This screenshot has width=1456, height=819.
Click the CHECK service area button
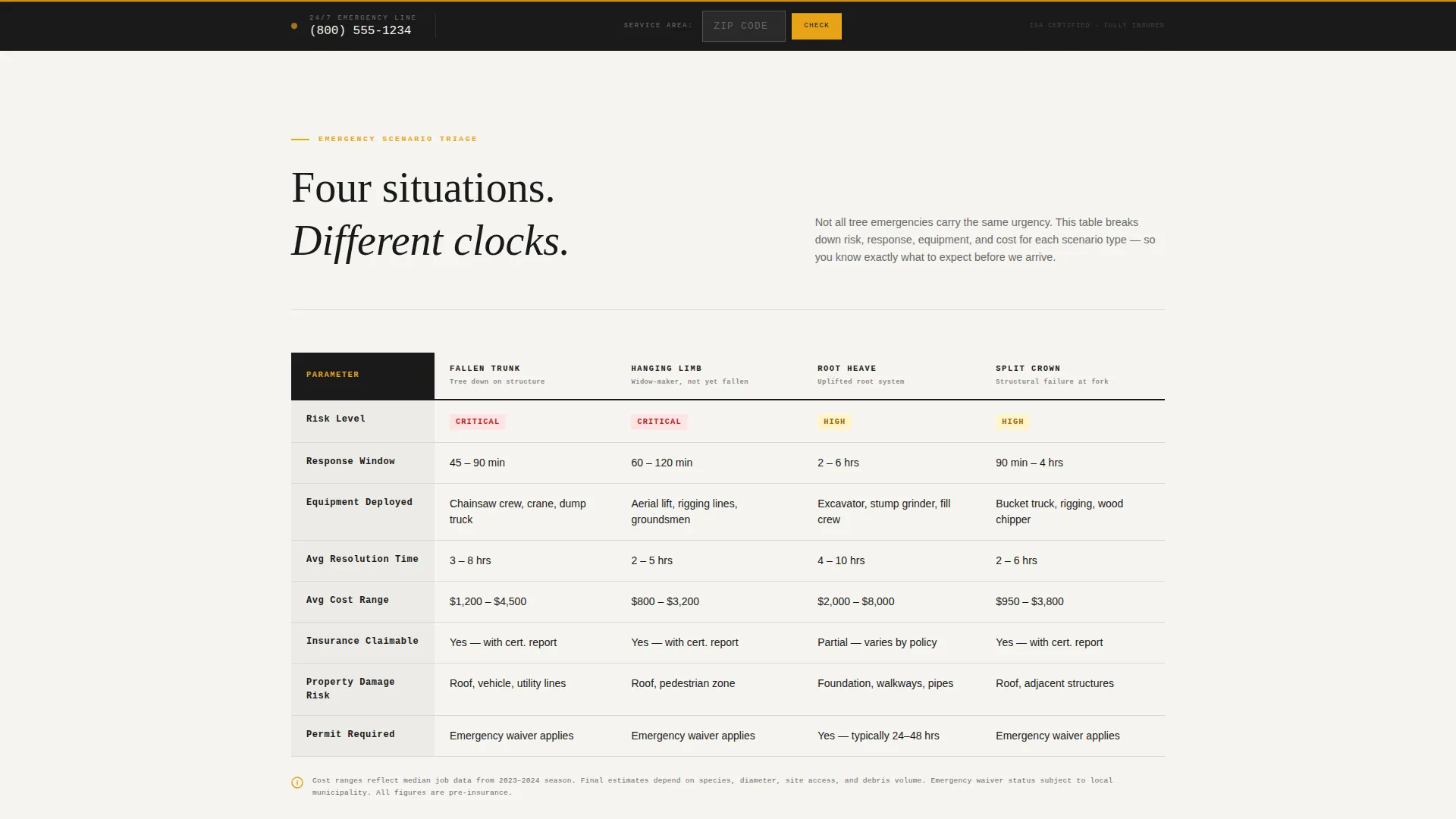pyautogui.click(x=816, y=26)
